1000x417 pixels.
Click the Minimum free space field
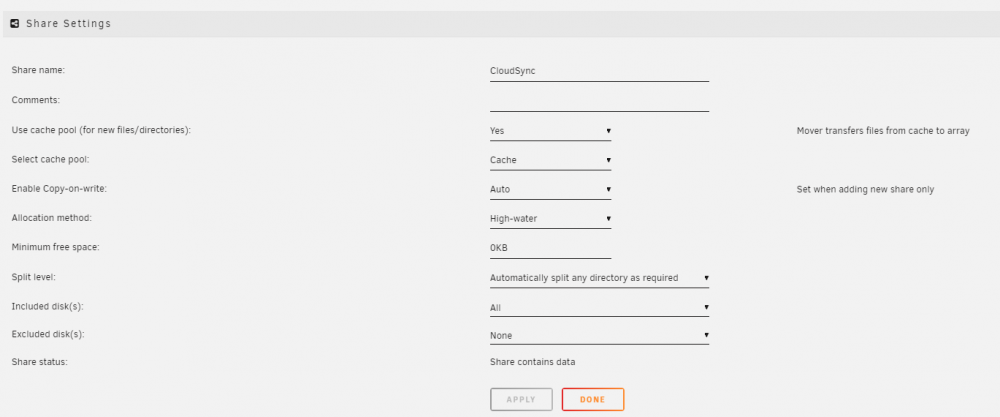[550, 248]
